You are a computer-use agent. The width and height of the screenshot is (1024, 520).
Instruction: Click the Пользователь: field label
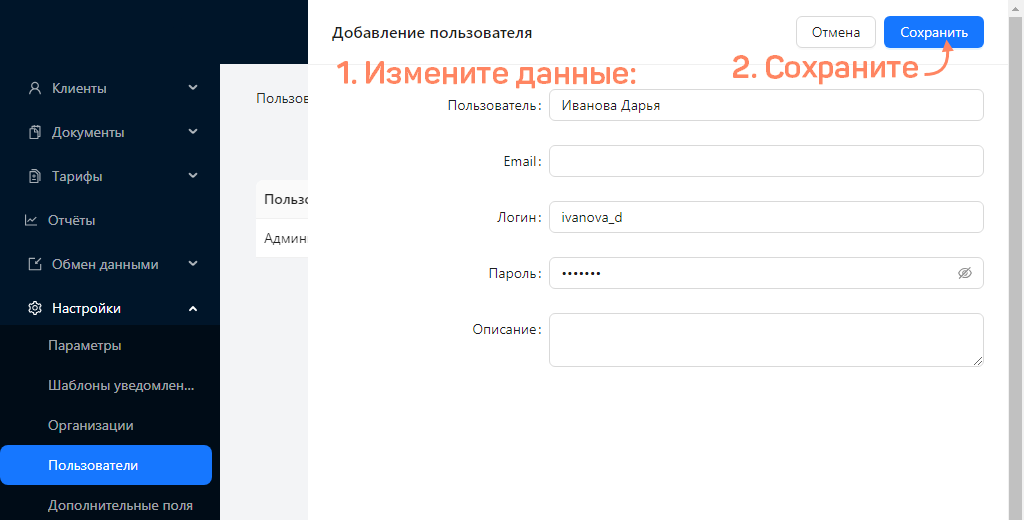coord(494,105)
